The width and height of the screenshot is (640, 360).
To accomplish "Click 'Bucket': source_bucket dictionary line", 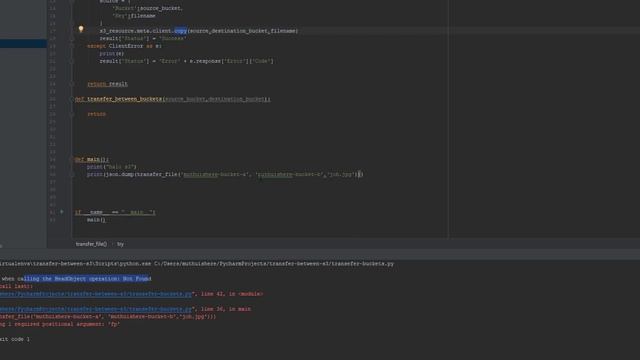I will click(147, 8).
